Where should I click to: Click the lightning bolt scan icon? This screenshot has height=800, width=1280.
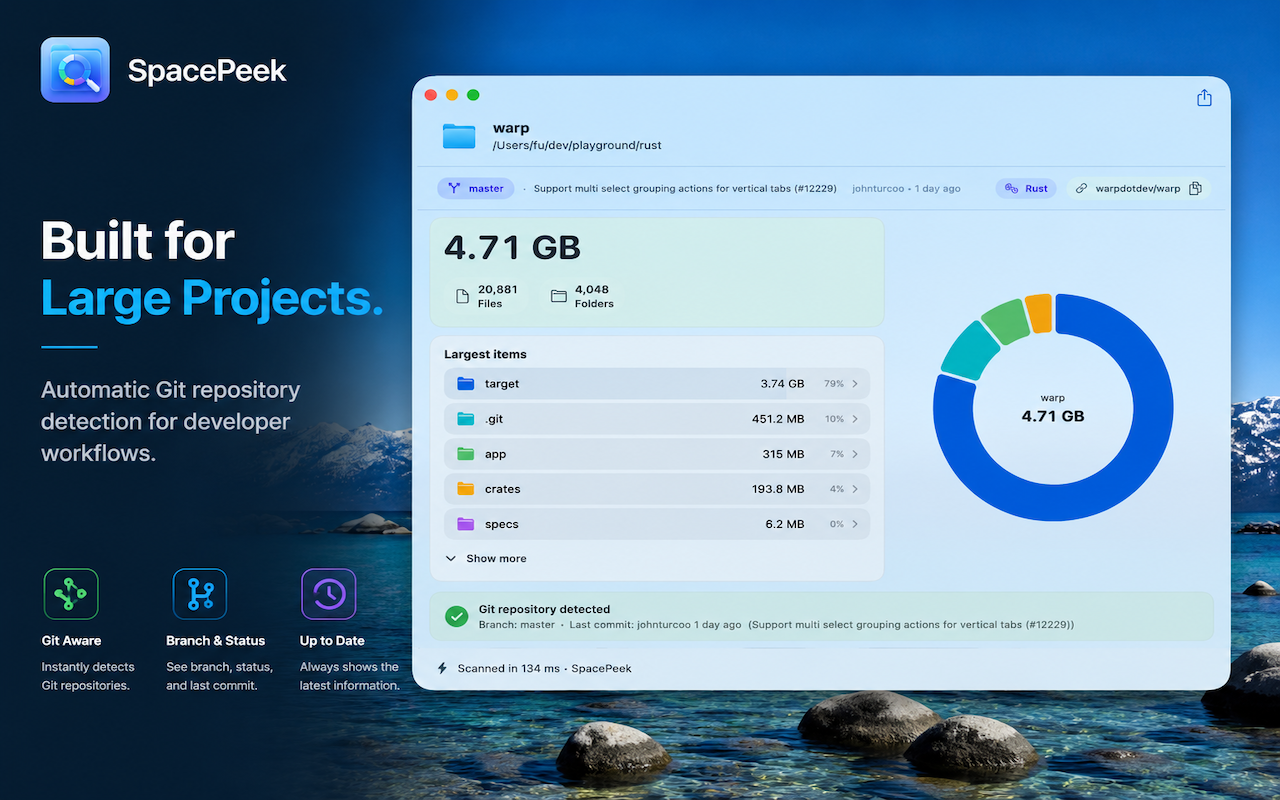[442, 668]
